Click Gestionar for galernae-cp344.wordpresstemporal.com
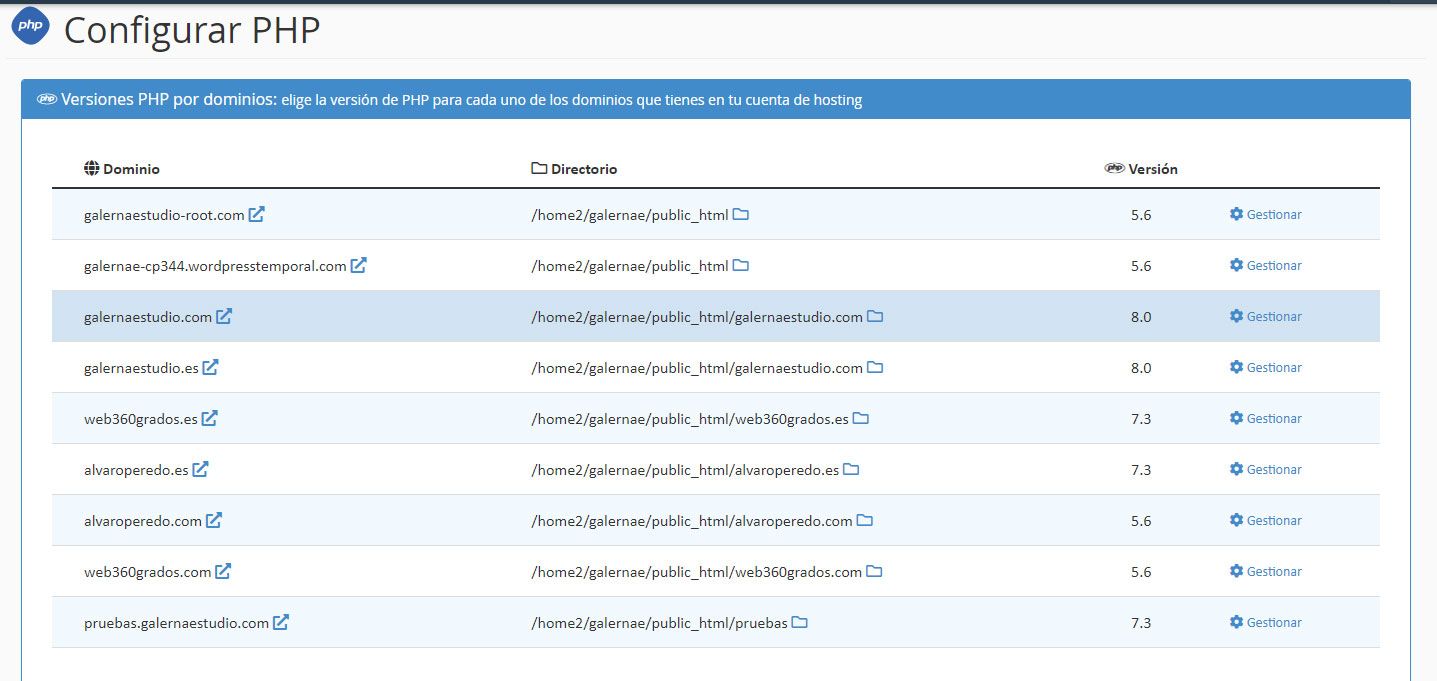Screen dimensions: 1437x681 tap(1266, 265)
